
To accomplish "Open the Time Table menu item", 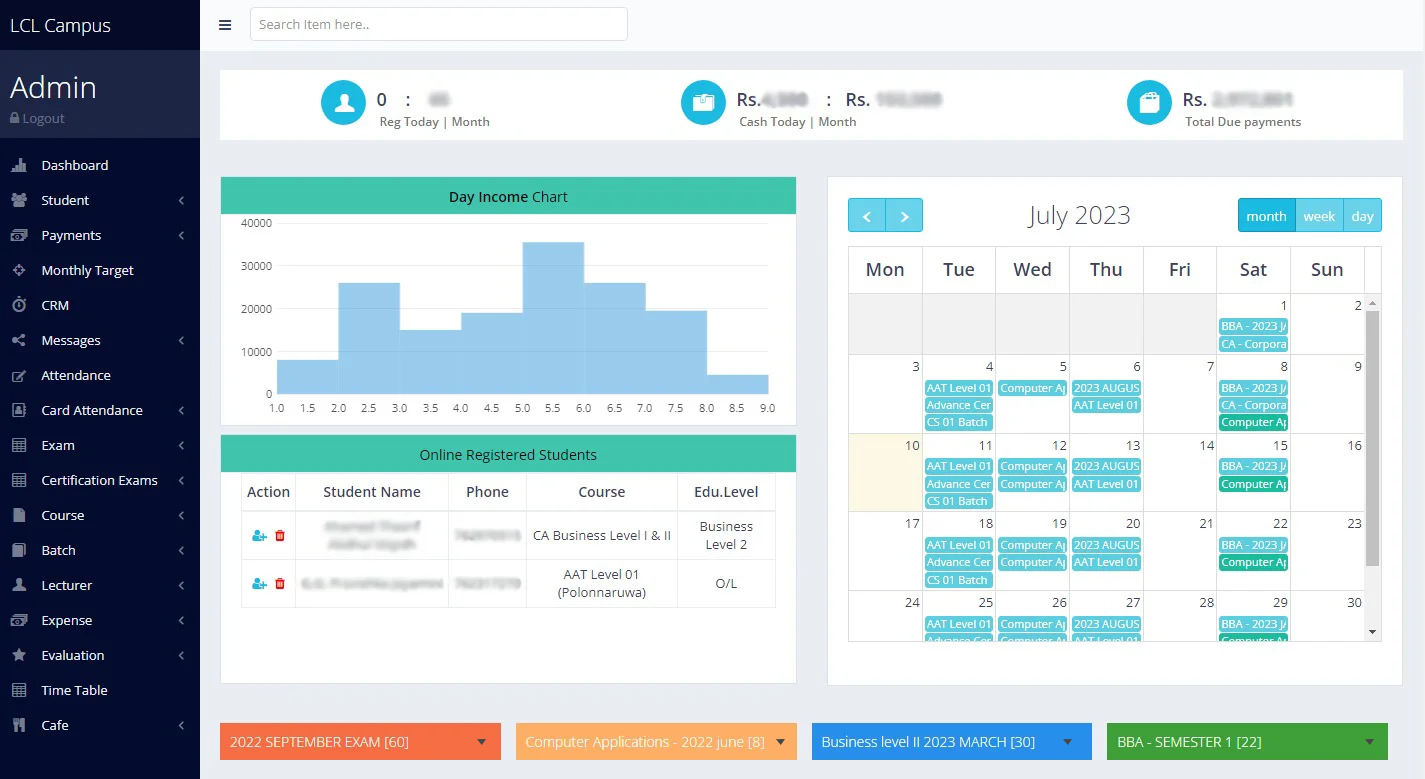I will click(x=74, y=690).
